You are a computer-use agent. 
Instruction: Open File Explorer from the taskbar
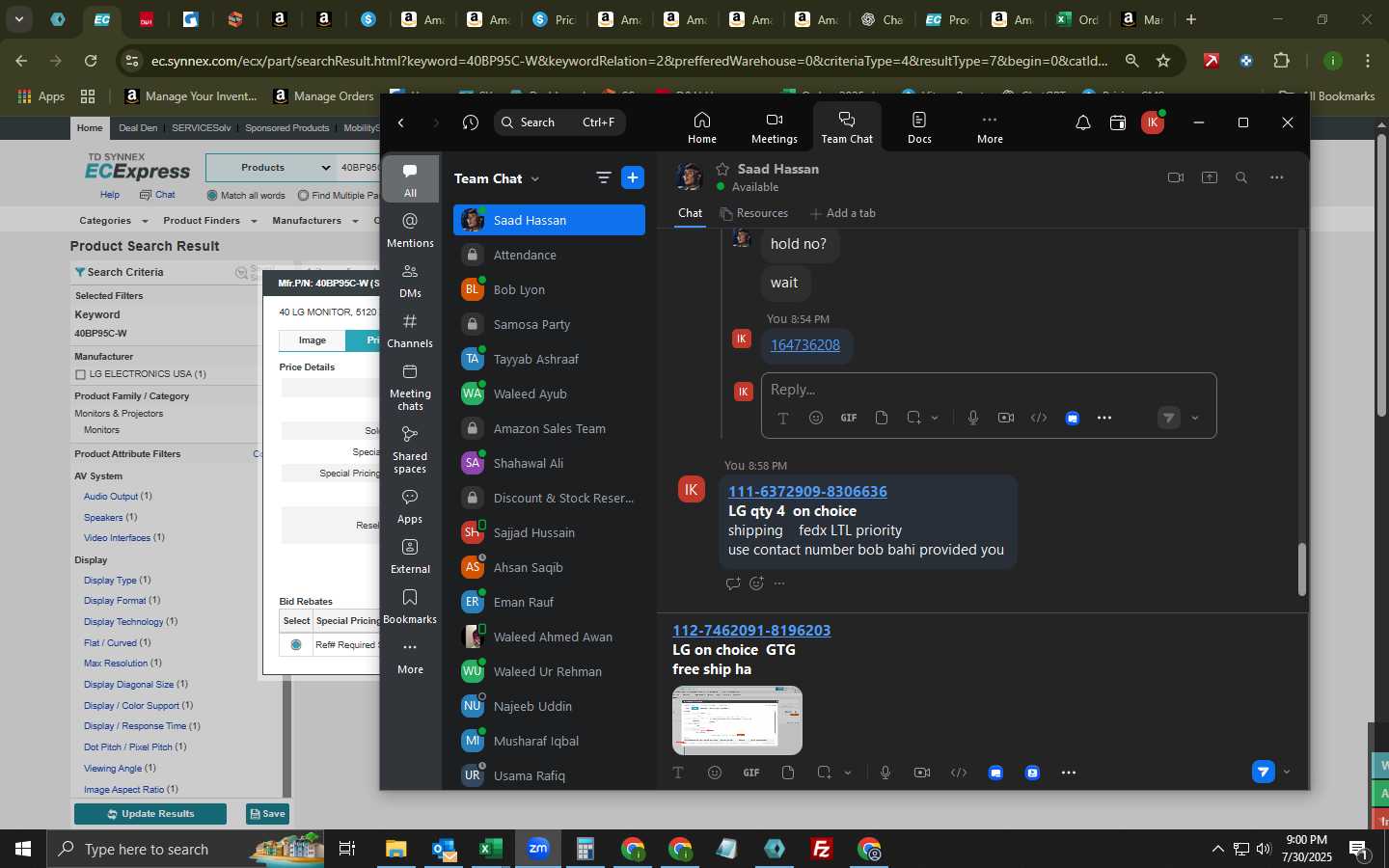click(396, 849)
